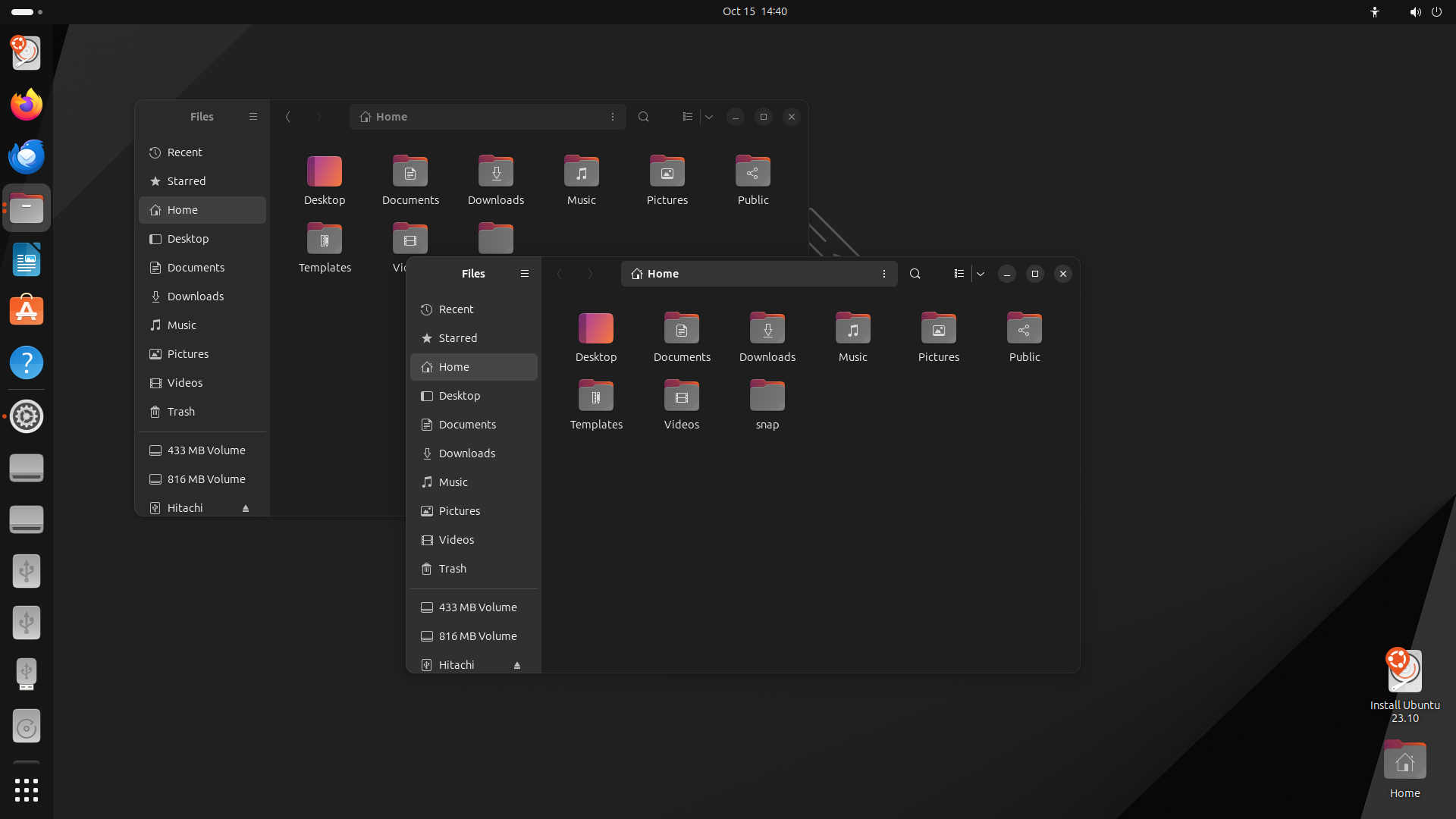The image size is (1456, 819).
Task: Expand view options dropdown in back window
Action: pyautogui.click(x=709, y=117)
